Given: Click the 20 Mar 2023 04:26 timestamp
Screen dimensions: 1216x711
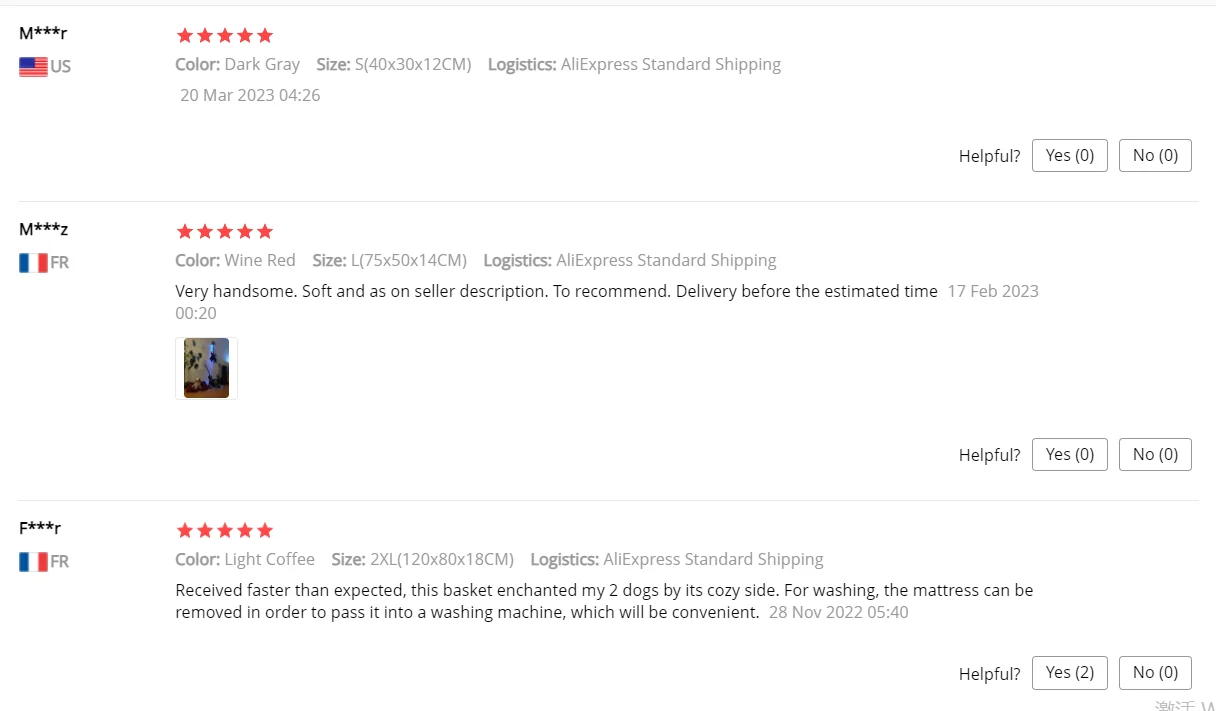Looking at the screenshot, I should tap(250, 96).
